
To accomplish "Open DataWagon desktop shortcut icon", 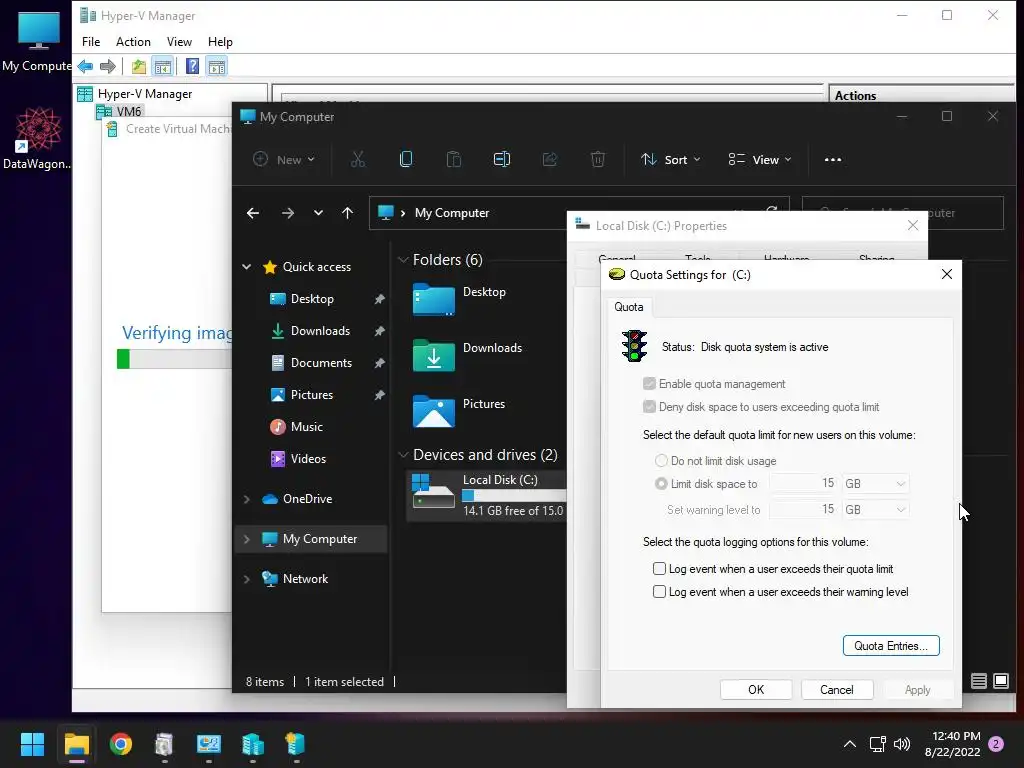I will tap(39, 129).
